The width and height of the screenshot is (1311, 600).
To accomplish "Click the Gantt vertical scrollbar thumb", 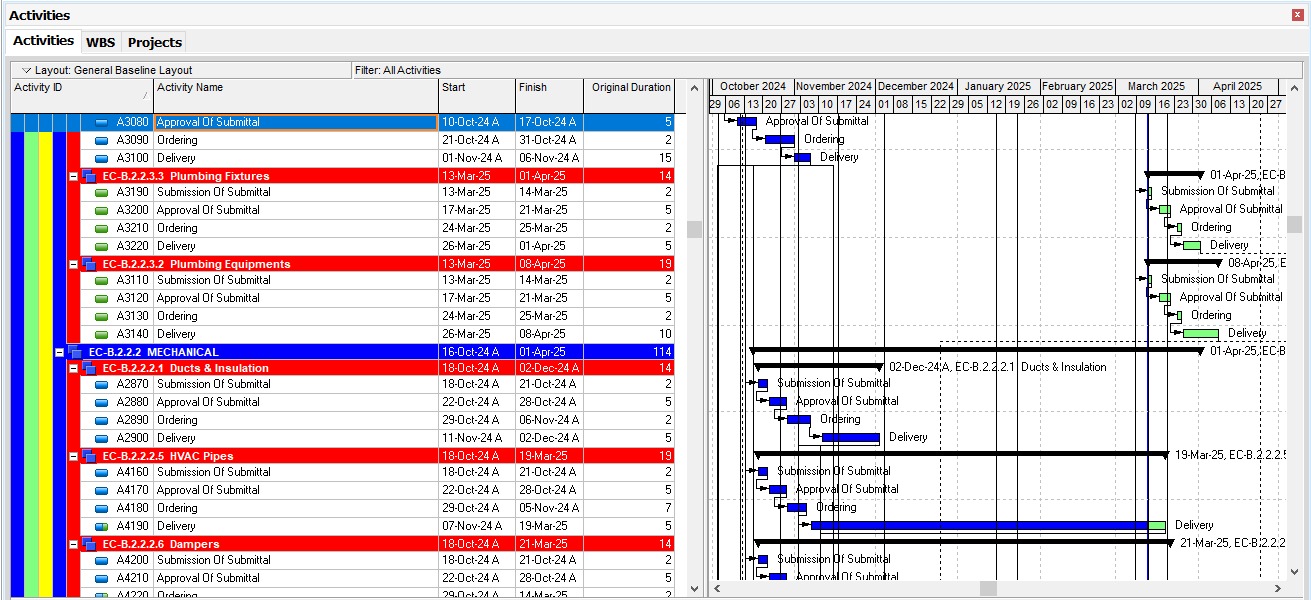I will point(1295,224).
